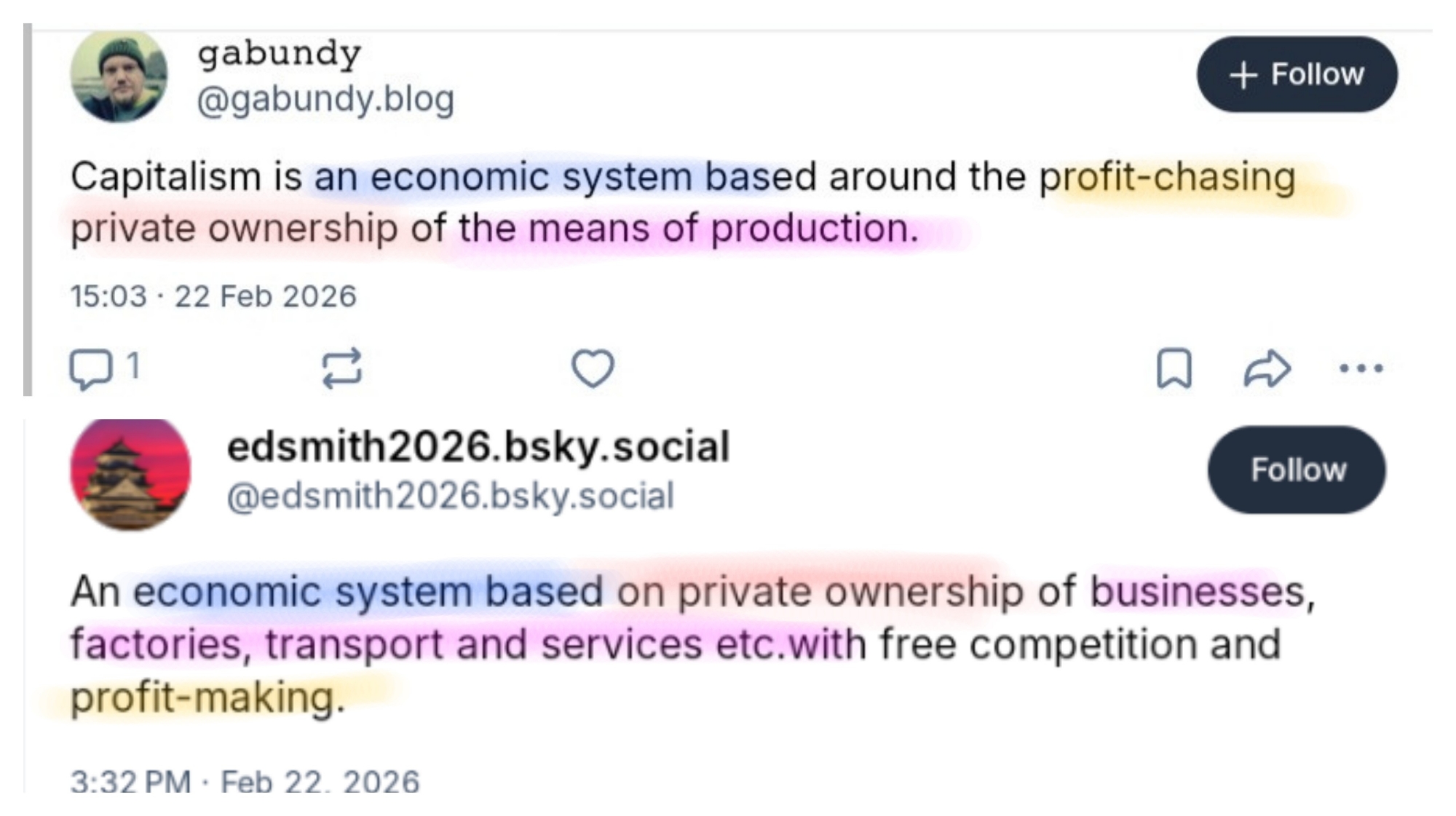
Task: Repost gabundy's post
Action: coord(341,368)
